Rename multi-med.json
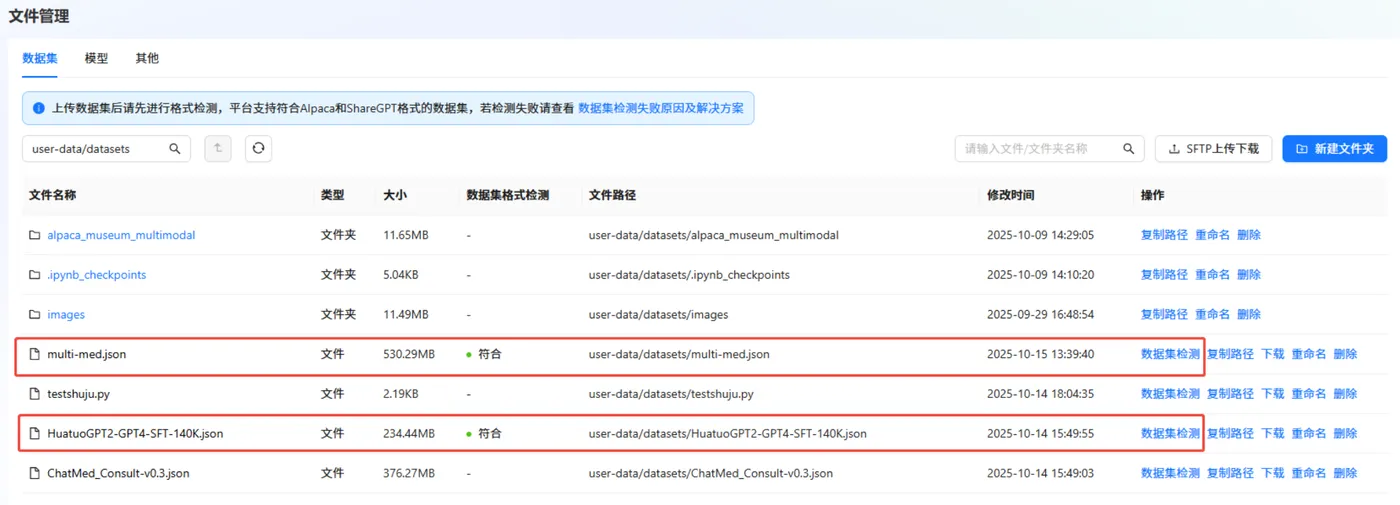This screenshot has width=1400, height=505. coord(1308,354)
